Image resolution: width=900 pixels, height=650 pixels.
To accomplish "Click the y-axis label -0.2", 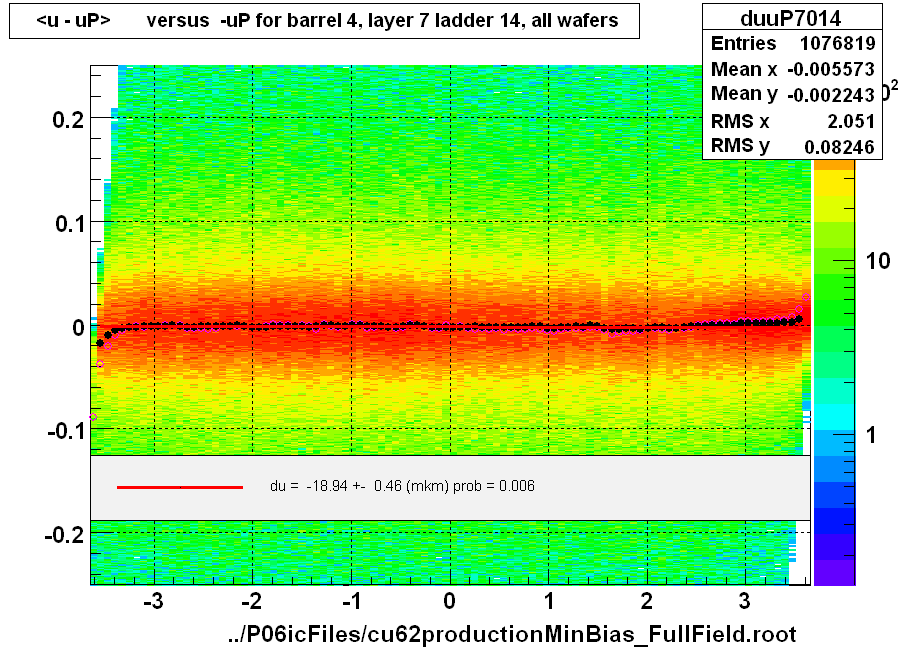I will coord(64,535).
